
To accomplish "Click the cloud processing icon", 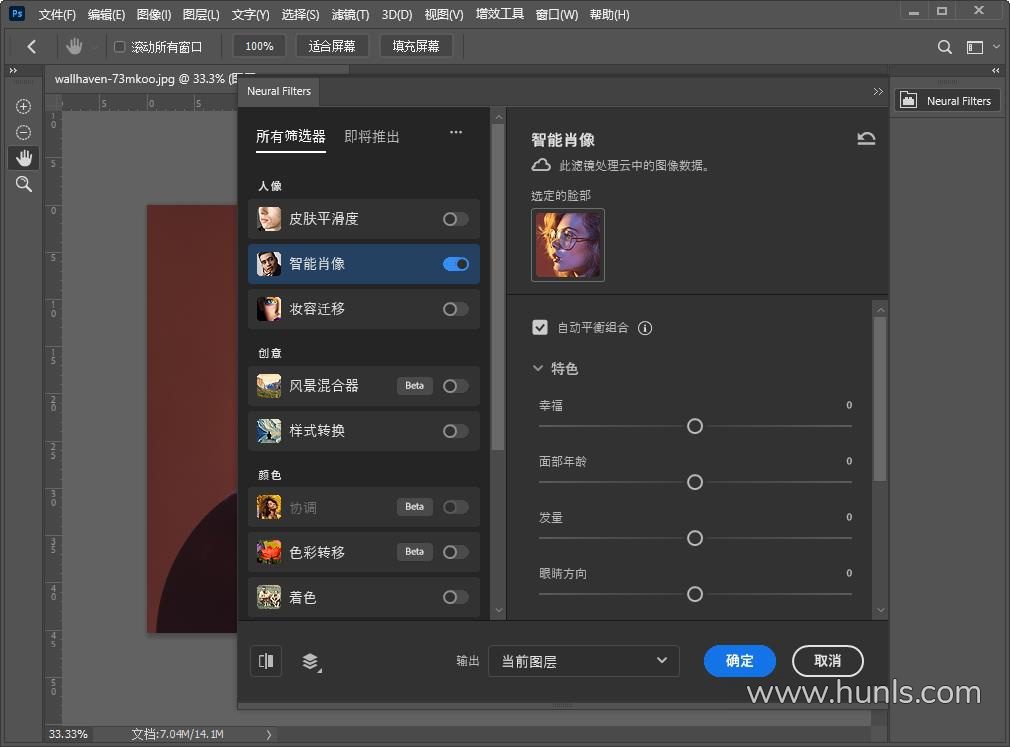I will (x=541, y=165).
